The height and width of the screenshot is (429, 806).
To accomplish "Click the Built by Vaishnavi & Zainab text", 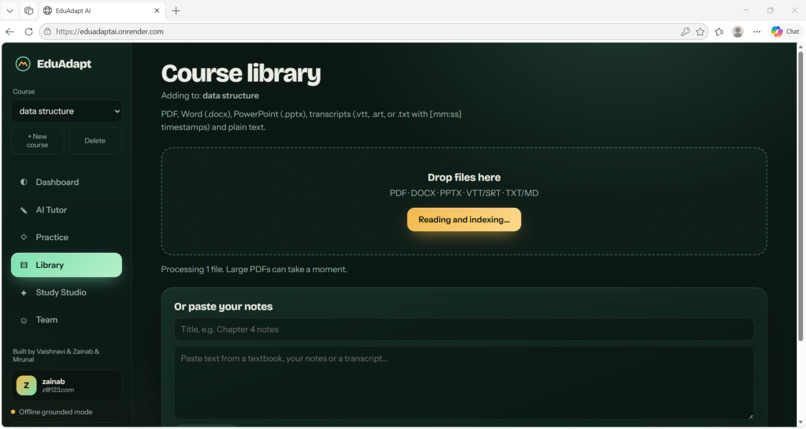I will (56, 355).
